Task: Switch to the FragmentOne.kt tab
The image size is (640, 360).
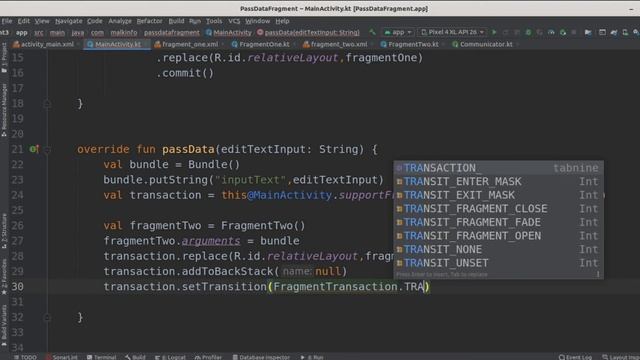Action: click(261, 44)
